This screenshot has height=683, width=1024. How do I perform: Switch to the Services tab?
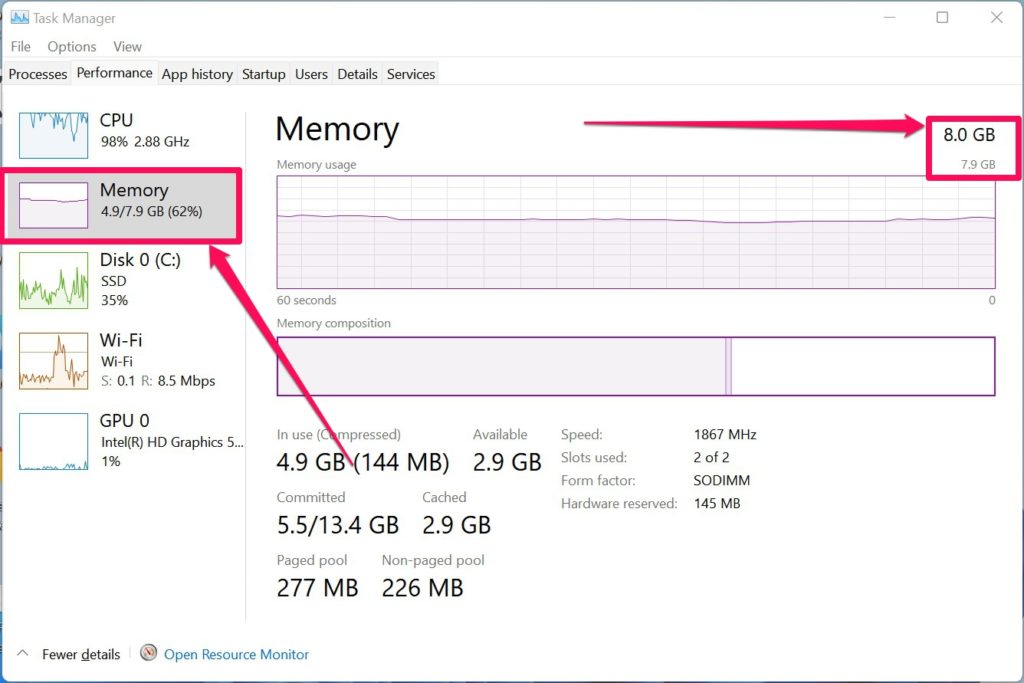411,74
